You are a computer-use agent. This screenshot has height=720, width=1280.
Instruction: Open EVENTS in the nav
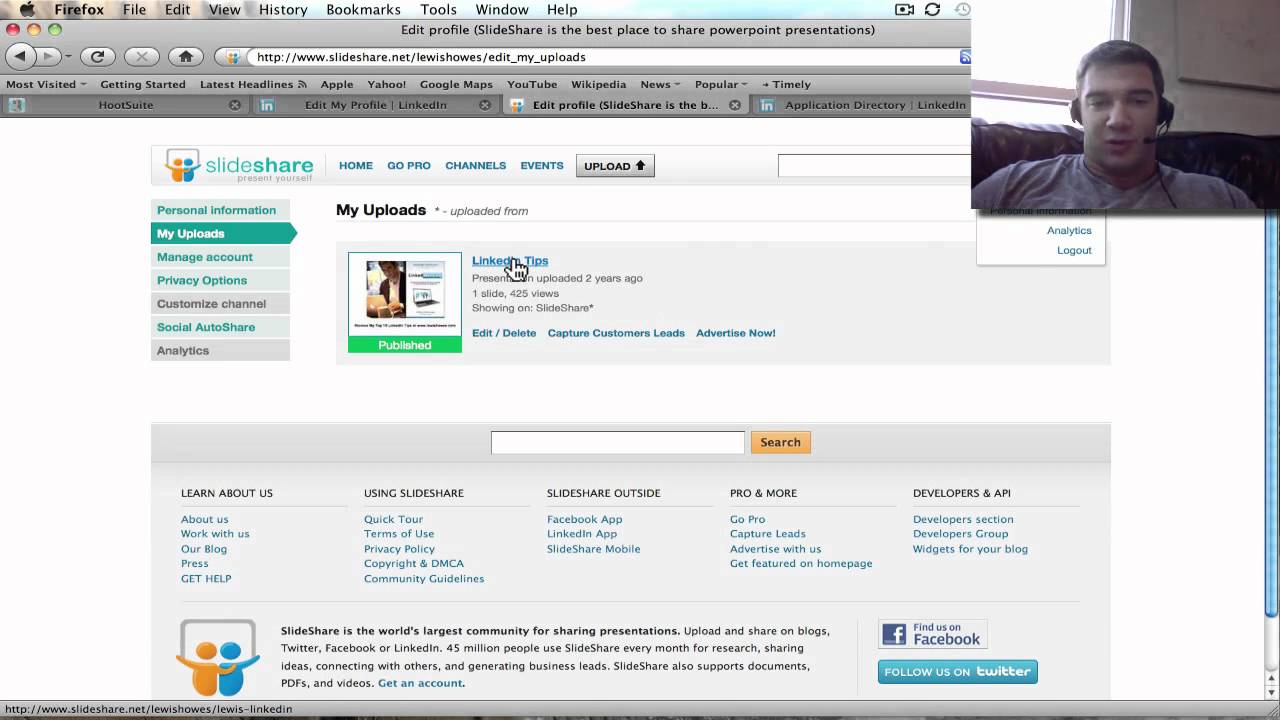point(542,166)
